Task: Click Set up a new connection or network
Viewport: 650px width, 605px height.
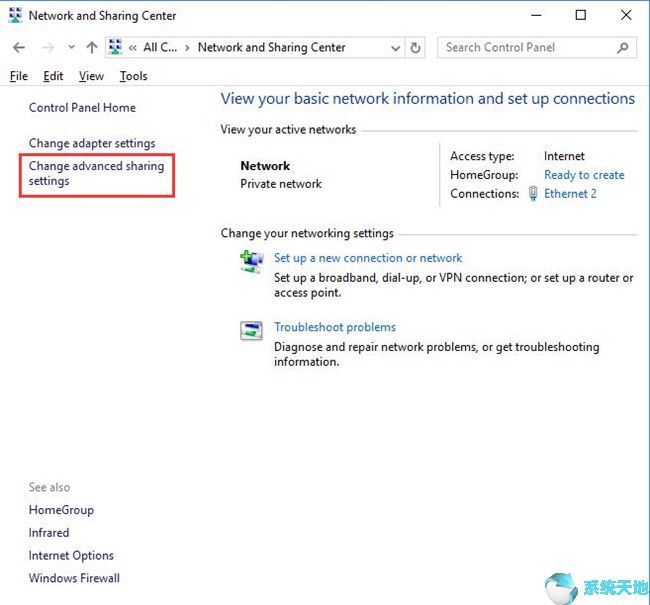Action: (368, 258)
